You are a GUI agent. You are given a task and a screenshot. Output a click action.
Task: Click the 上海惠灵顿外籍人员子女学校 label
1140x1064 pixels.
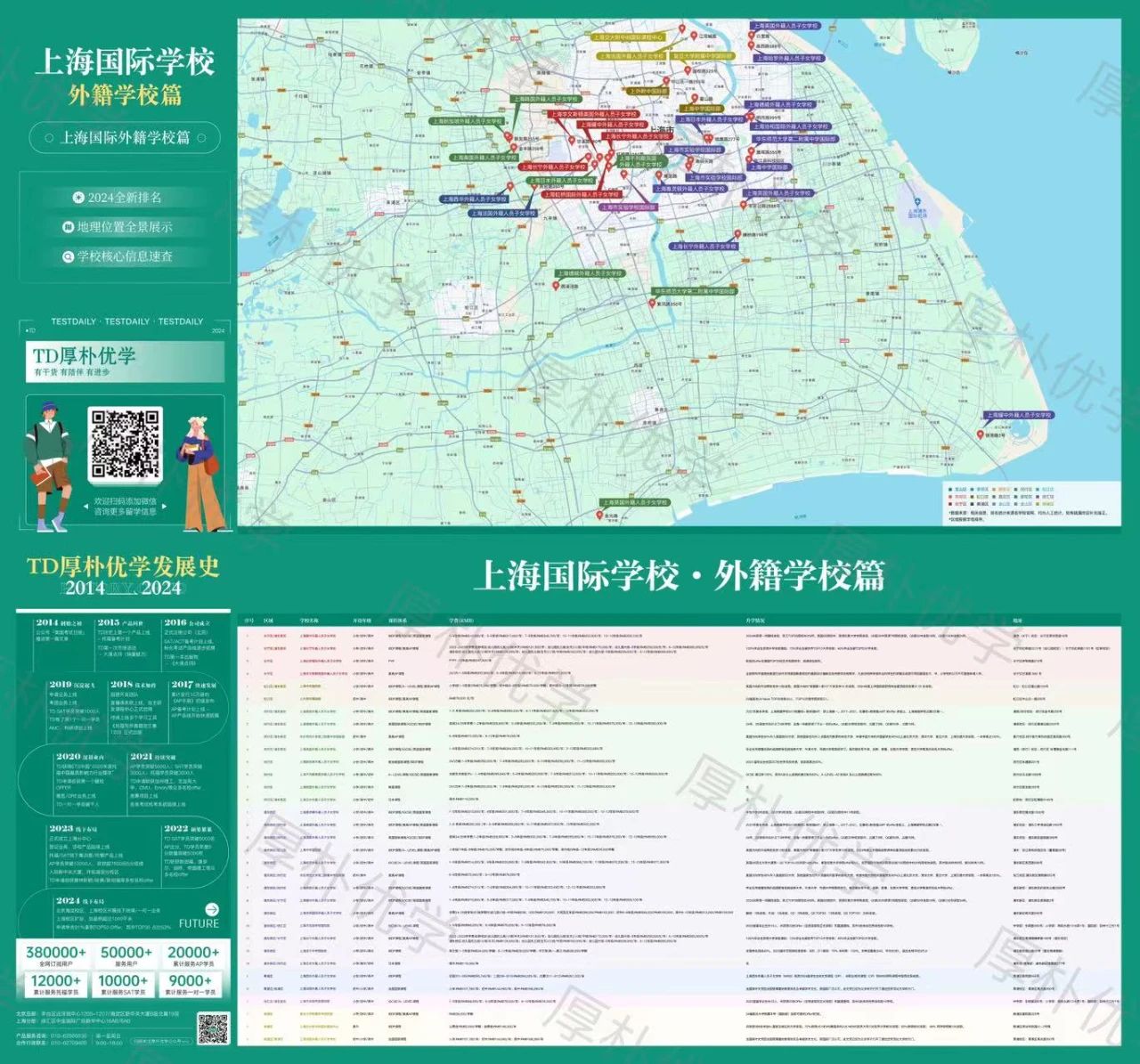pyautogui.click(x=691, y=189)
